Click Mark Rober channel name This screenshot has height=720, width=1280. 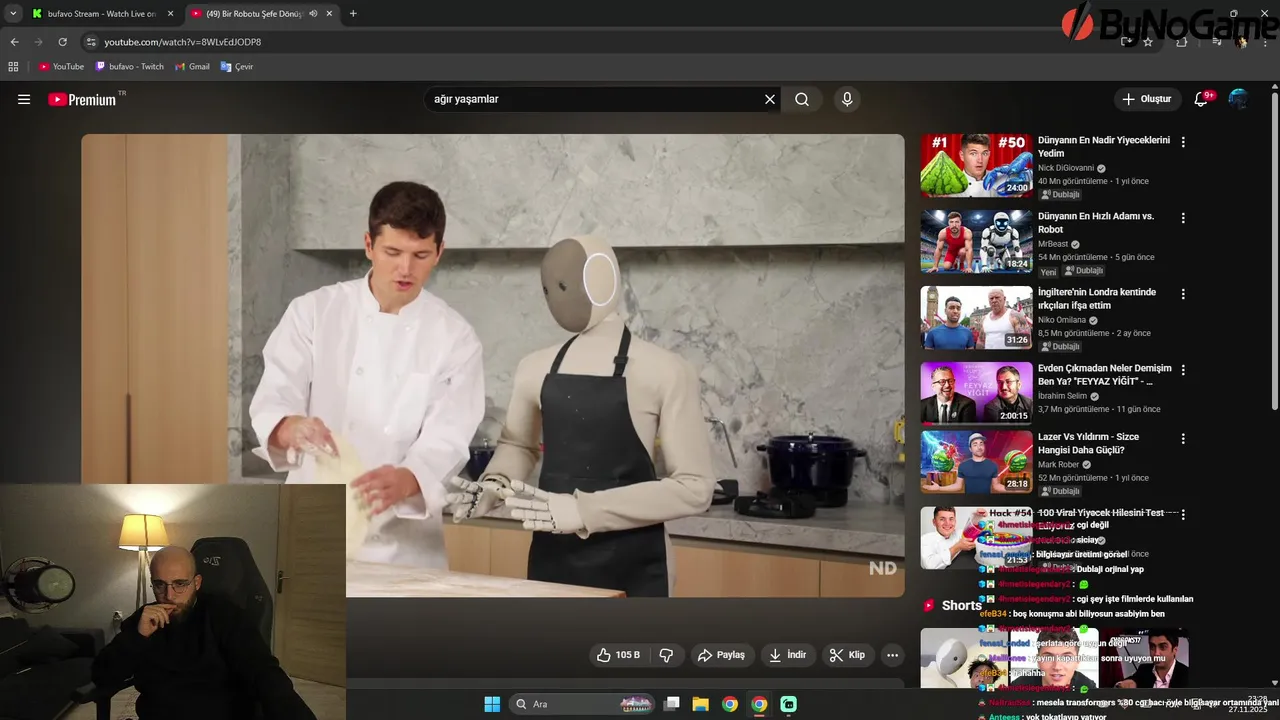1058,464
